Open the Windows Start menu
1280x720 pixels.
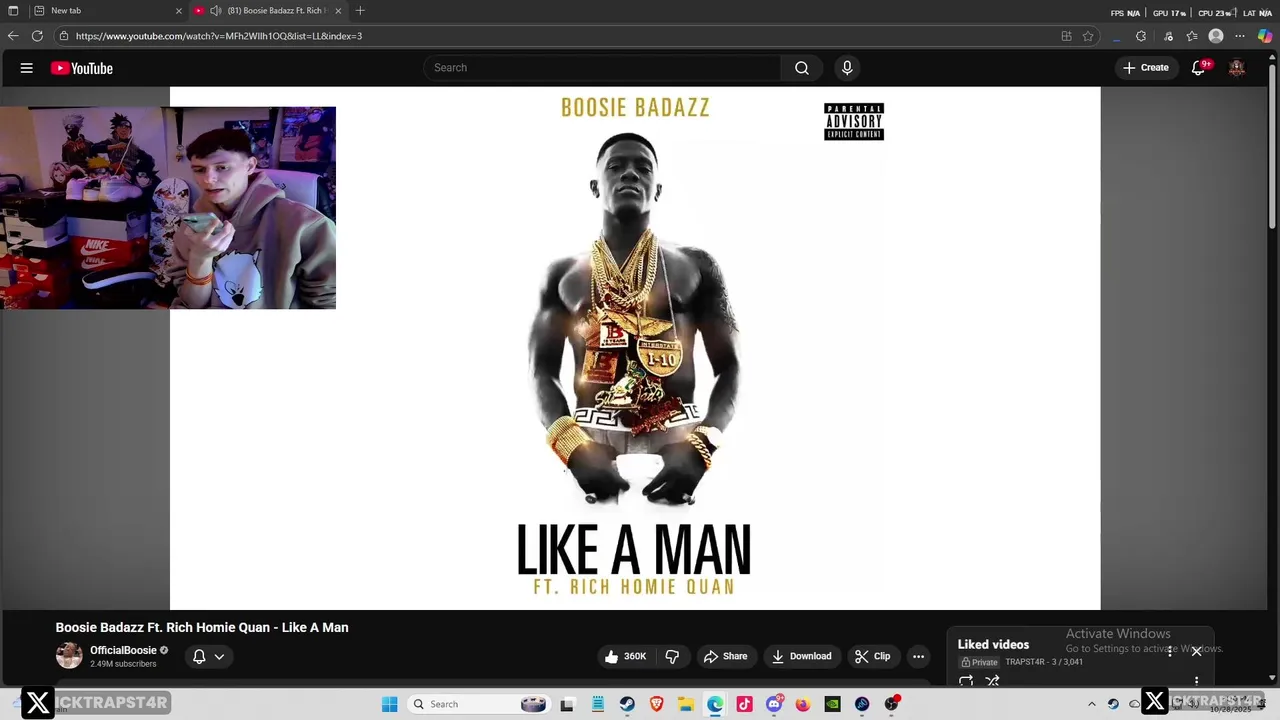point(390,704)
